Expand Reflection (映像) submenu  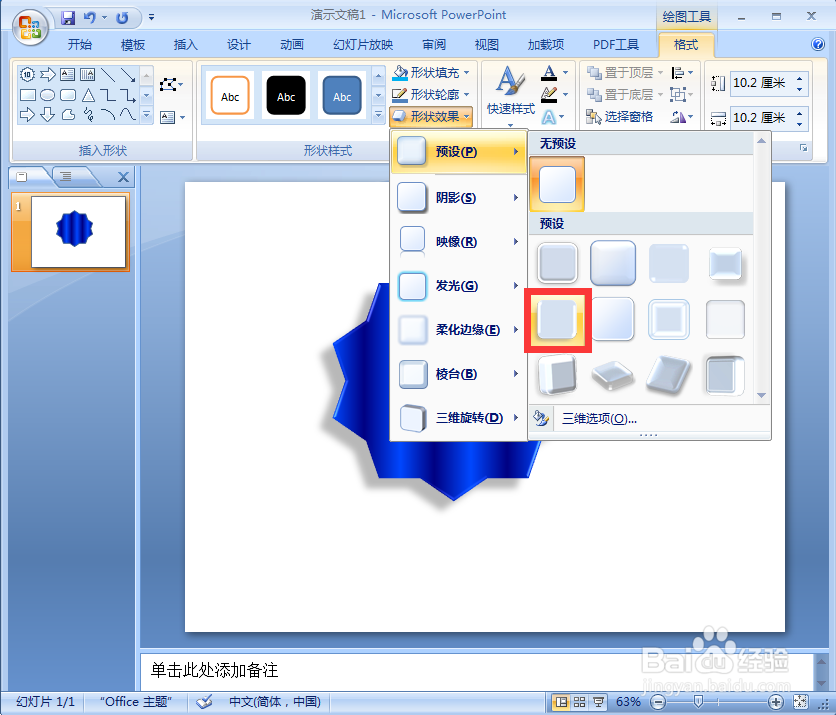pos(459,242)
